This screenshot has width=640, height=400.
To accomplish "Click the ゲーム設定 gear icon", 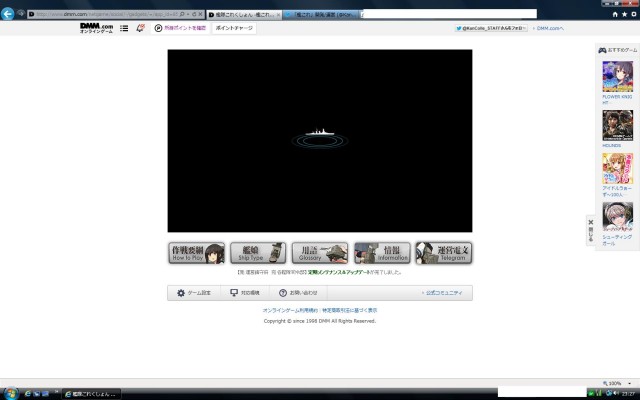I will click(x=181, y=293).
